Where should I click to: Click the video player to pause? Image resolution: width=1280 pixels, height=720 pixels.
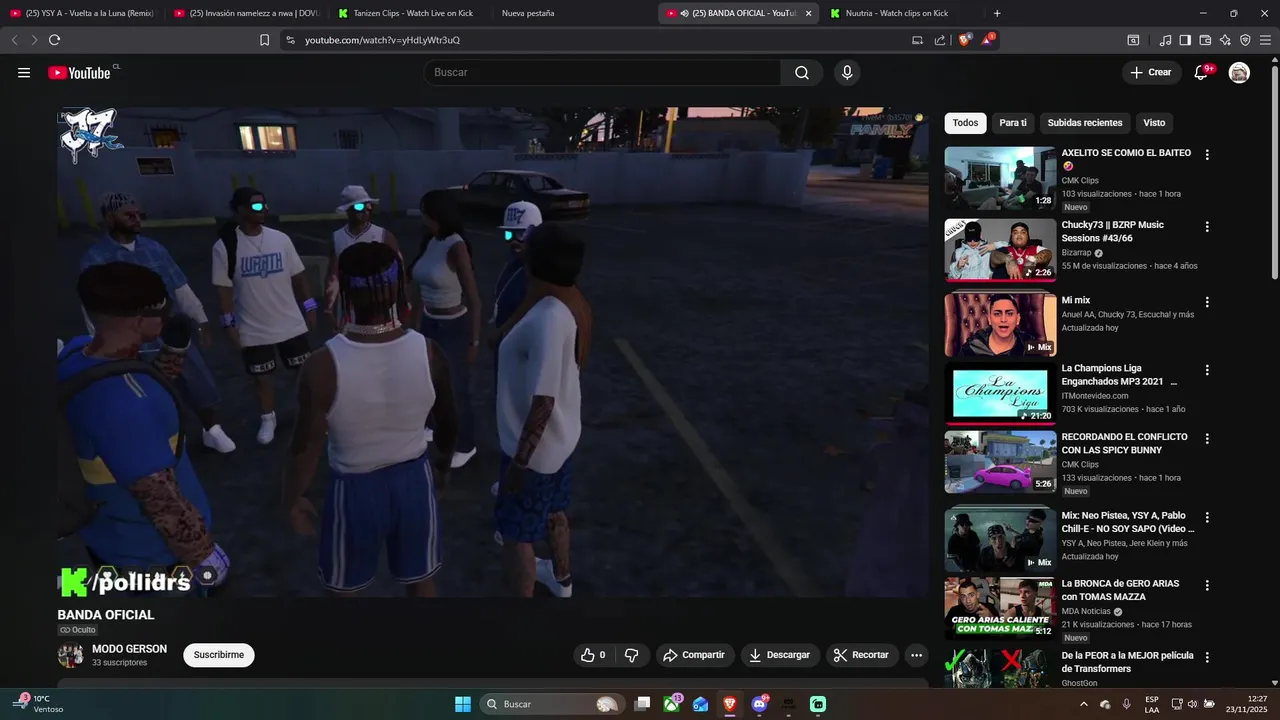[x=493, y=352]
